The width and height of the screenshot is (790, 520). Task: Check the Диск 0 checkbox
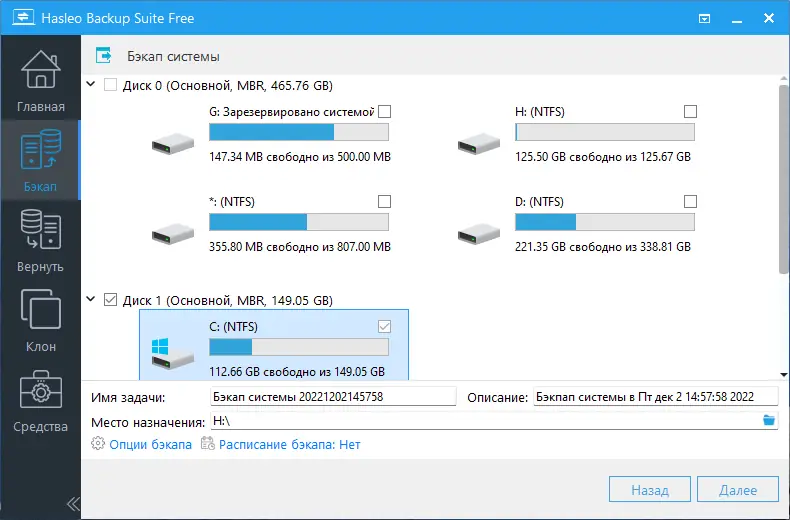pos(110,85)
